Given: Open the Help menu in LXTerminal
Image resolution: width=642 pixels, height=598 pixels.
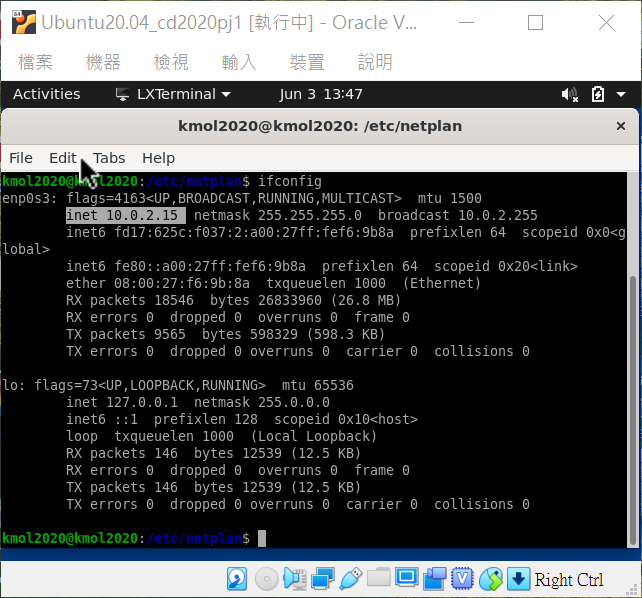Looking at the screenshot, I should coord(158,158).
